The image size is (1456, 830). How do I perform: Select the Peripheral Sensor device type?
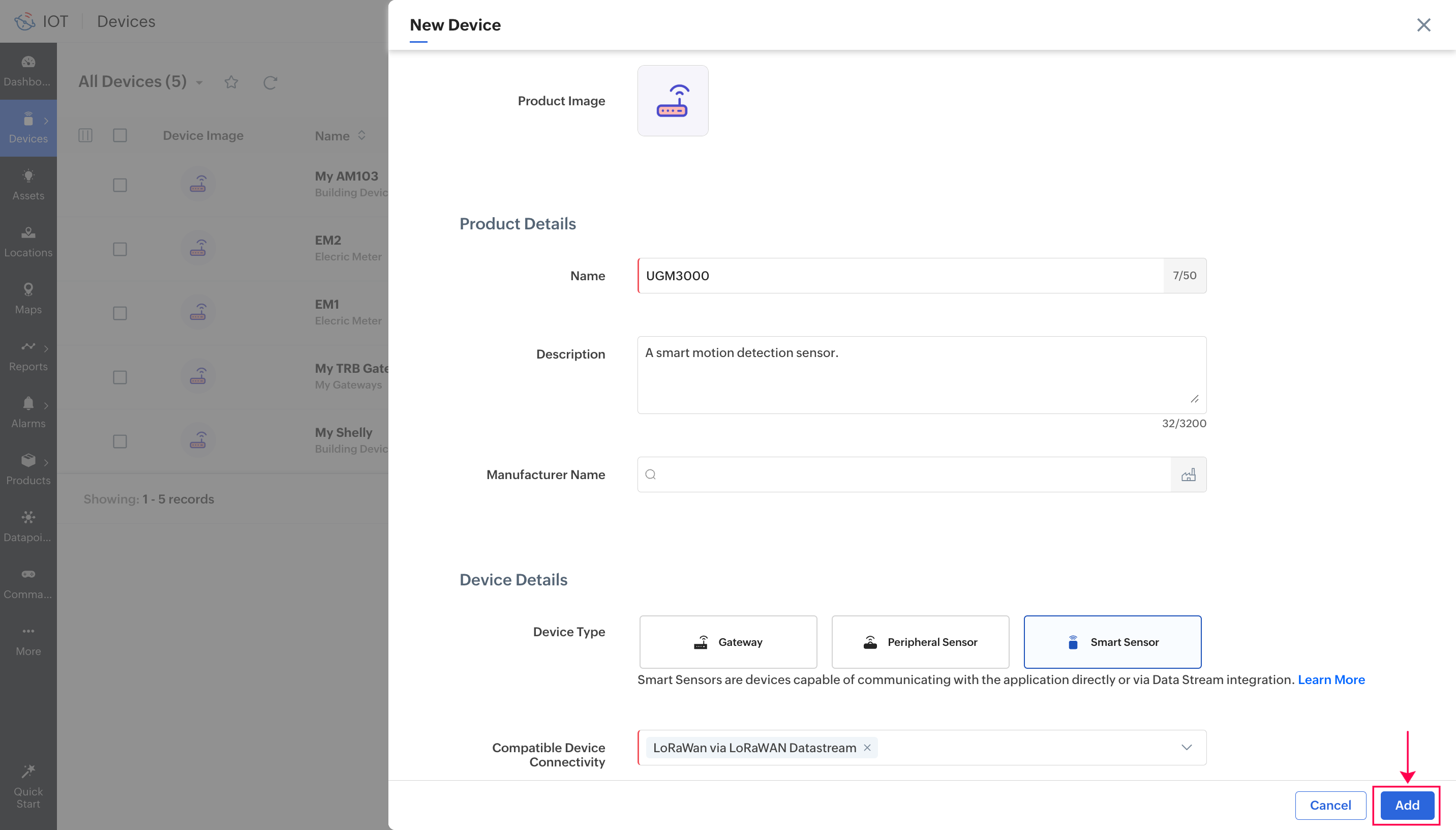point(920,642)
